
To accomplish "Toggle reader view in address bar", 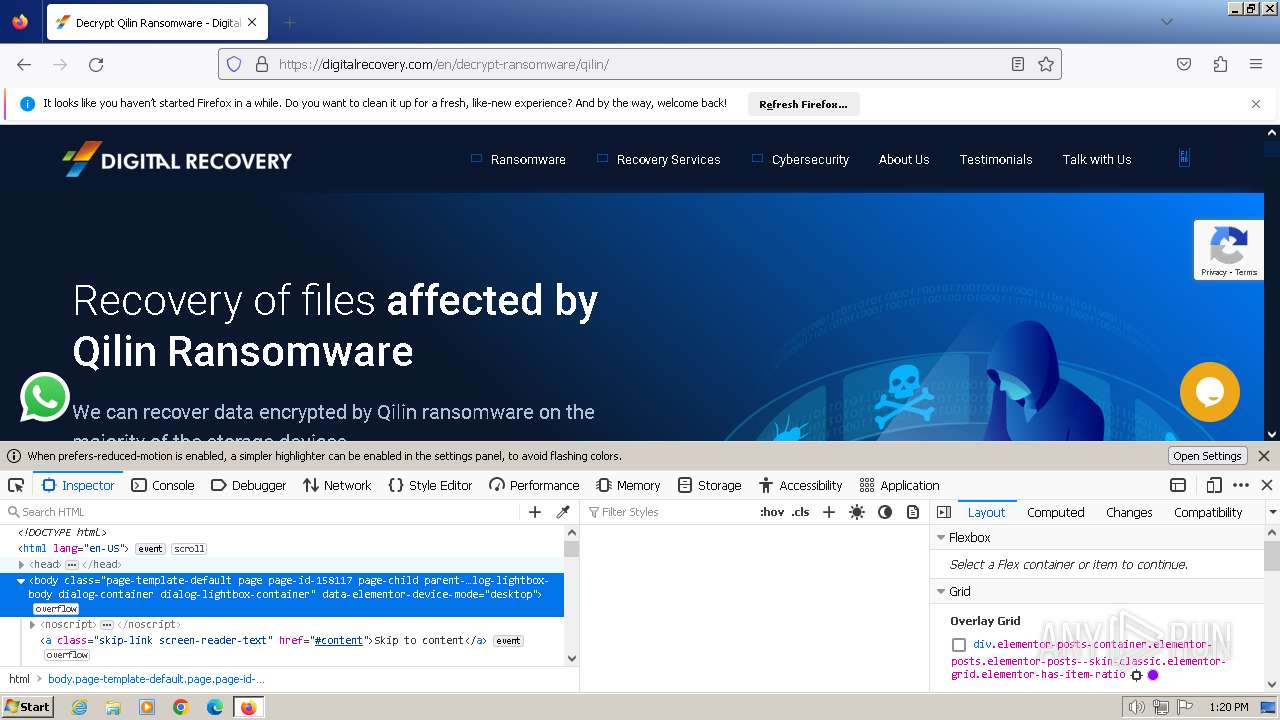I will [1018, 64].
